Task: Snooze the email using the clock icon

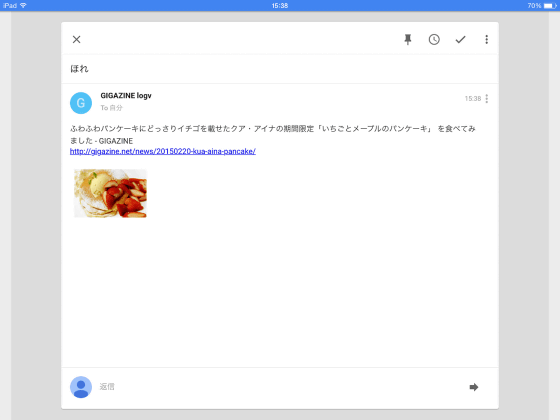Action: 434,39
